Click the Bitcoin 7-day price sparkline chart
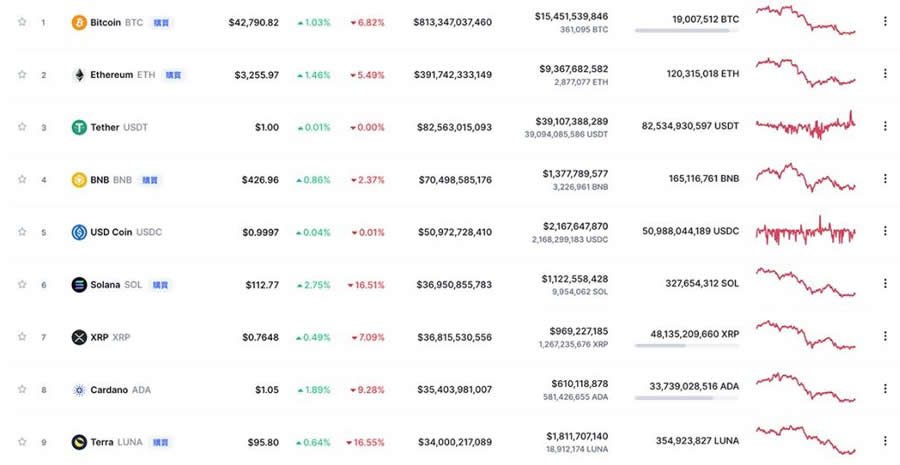The height and width of the screenshot is (465, 900). 805,20
